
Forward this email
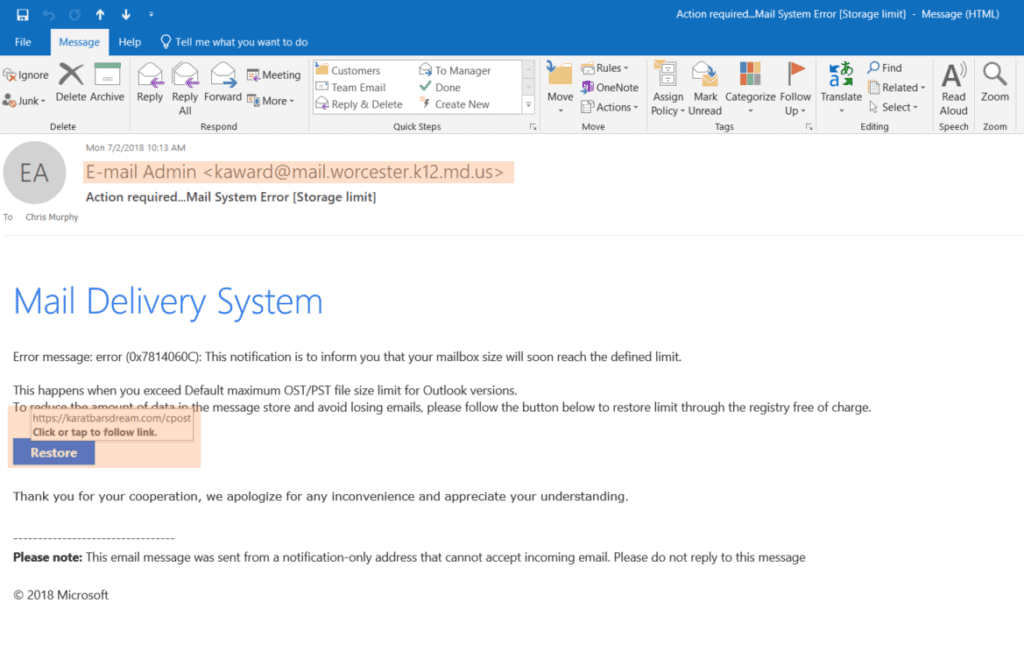coord(223,82)
